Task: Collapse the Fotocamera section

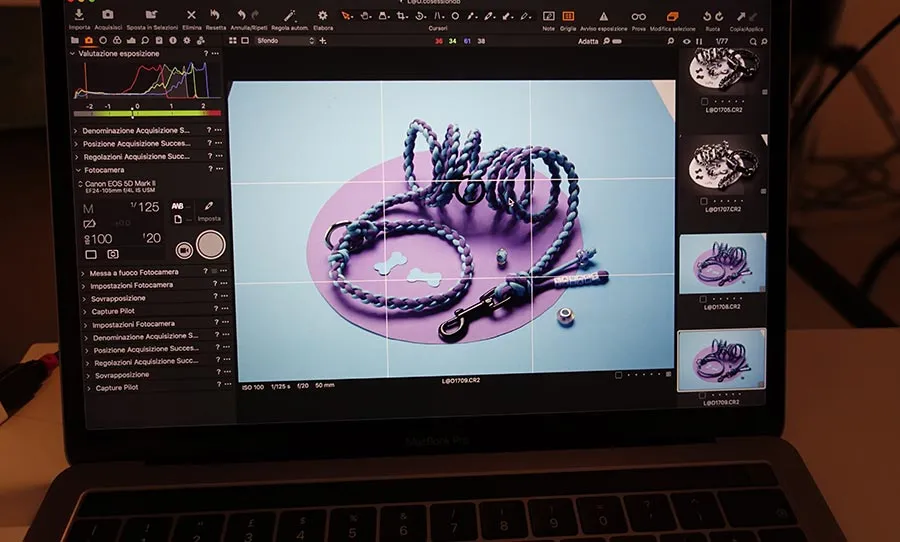Action: (x=79, y=170)
